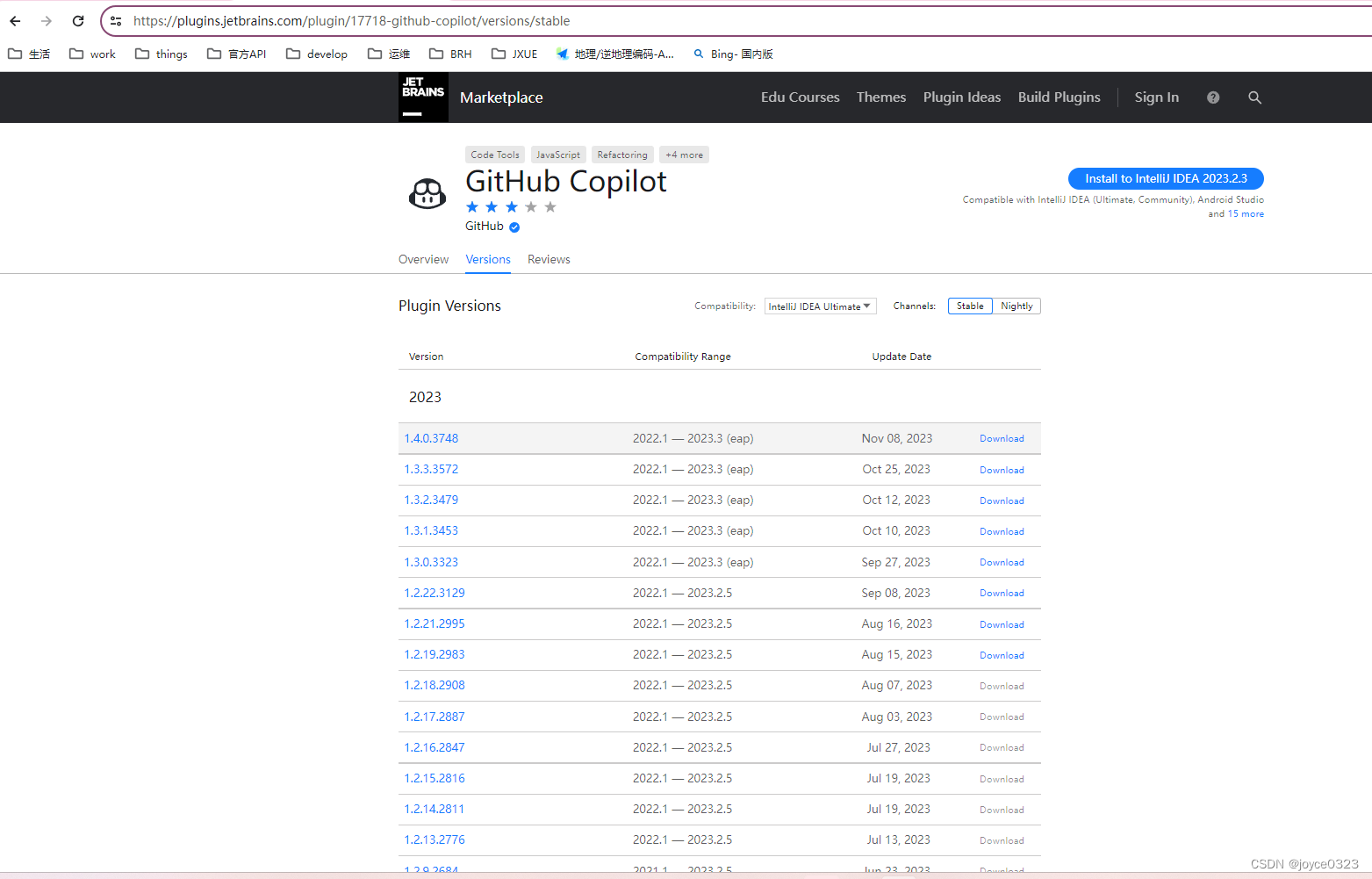Open Build Plugins in the header
The image size is (1372, 879).
1059,97
